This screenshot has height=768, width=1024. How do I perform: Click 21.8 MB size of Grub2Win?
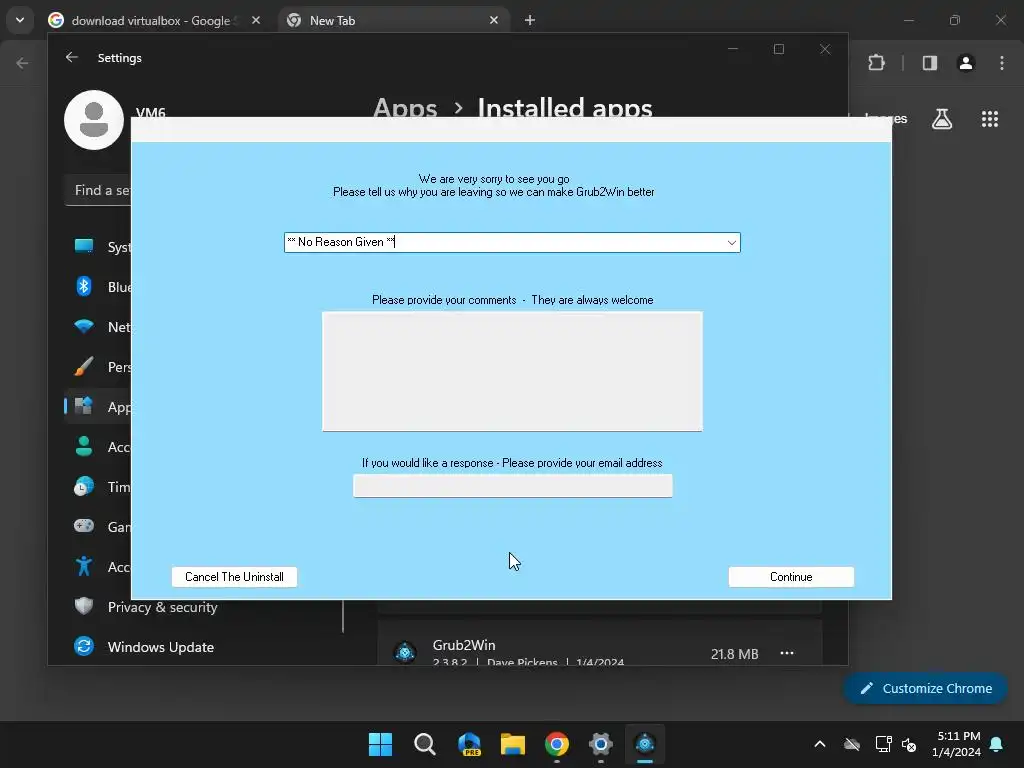(x=735, y=654)
